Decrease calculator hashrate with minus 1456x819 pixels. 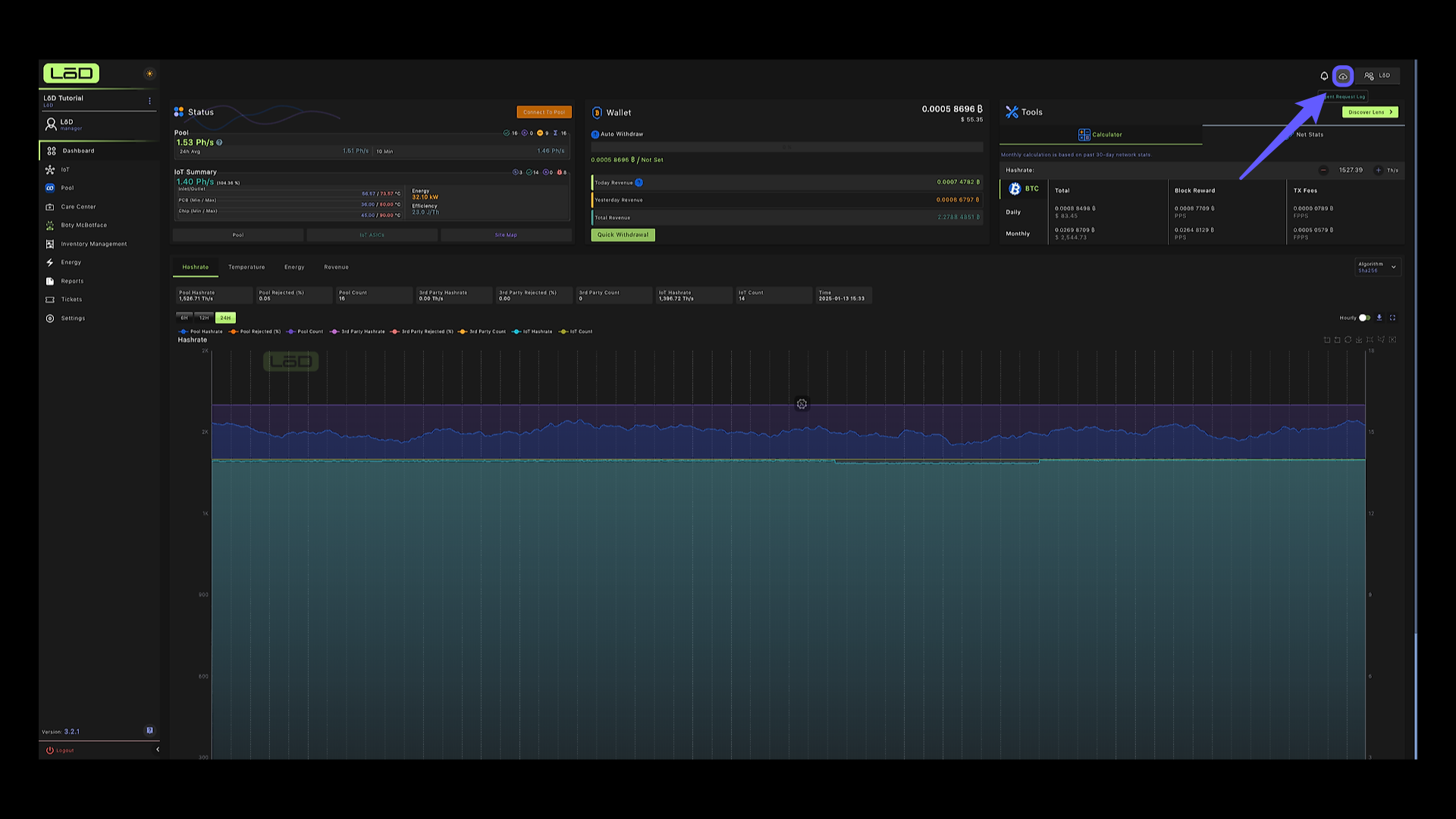tap(1323, 171)
